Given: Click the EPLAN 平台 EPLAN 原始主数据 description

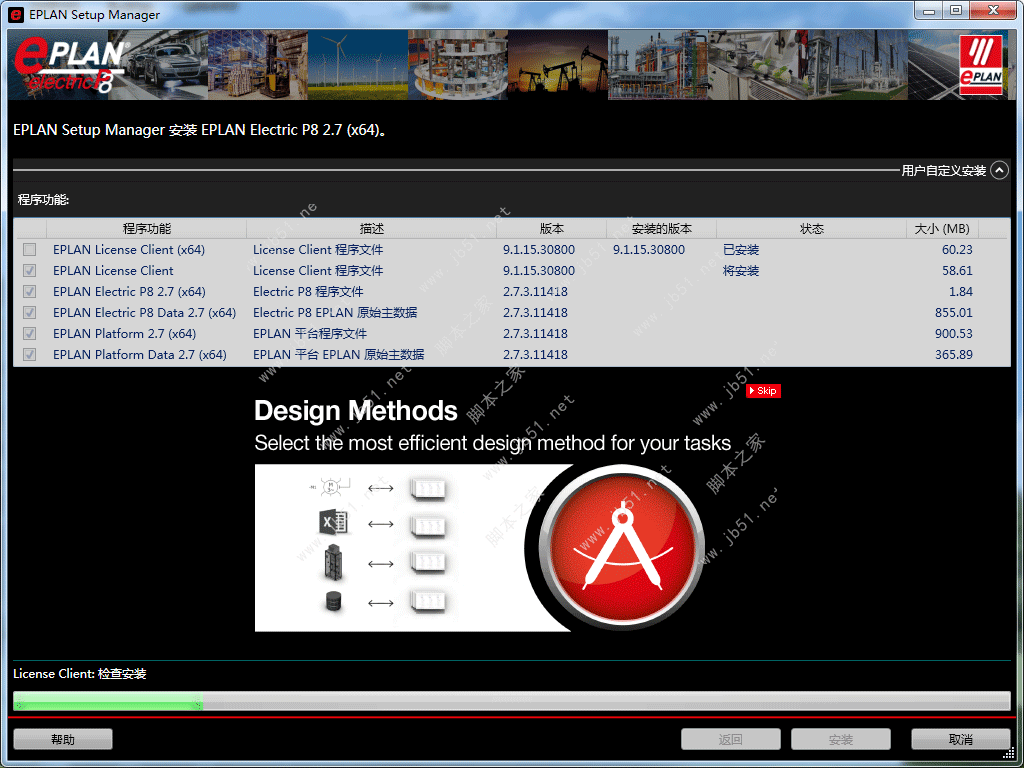Looking at the screenshot, I should [338, 354].
